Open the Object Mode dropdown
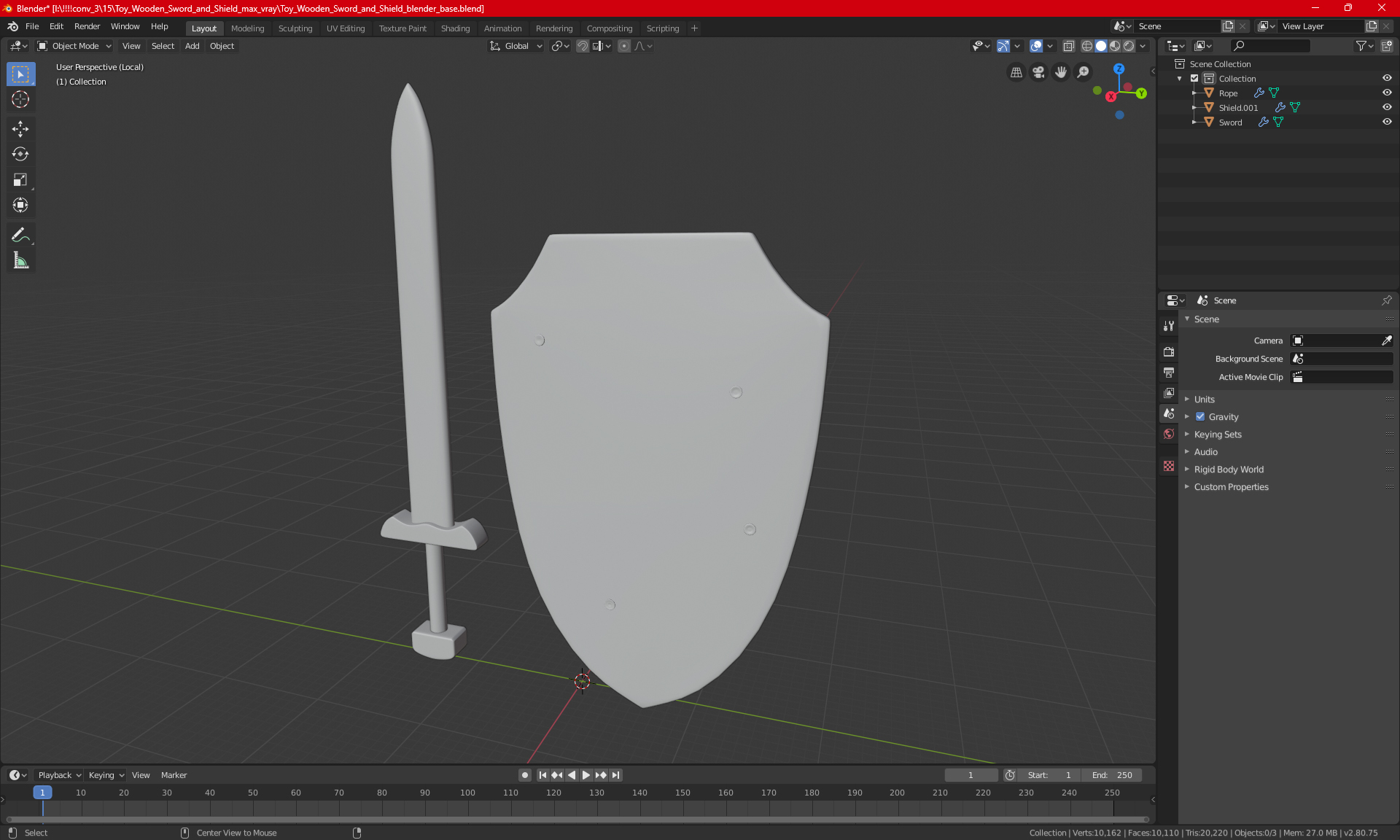This screenshot has height=840, width=1400. click(x=74, y=46)
